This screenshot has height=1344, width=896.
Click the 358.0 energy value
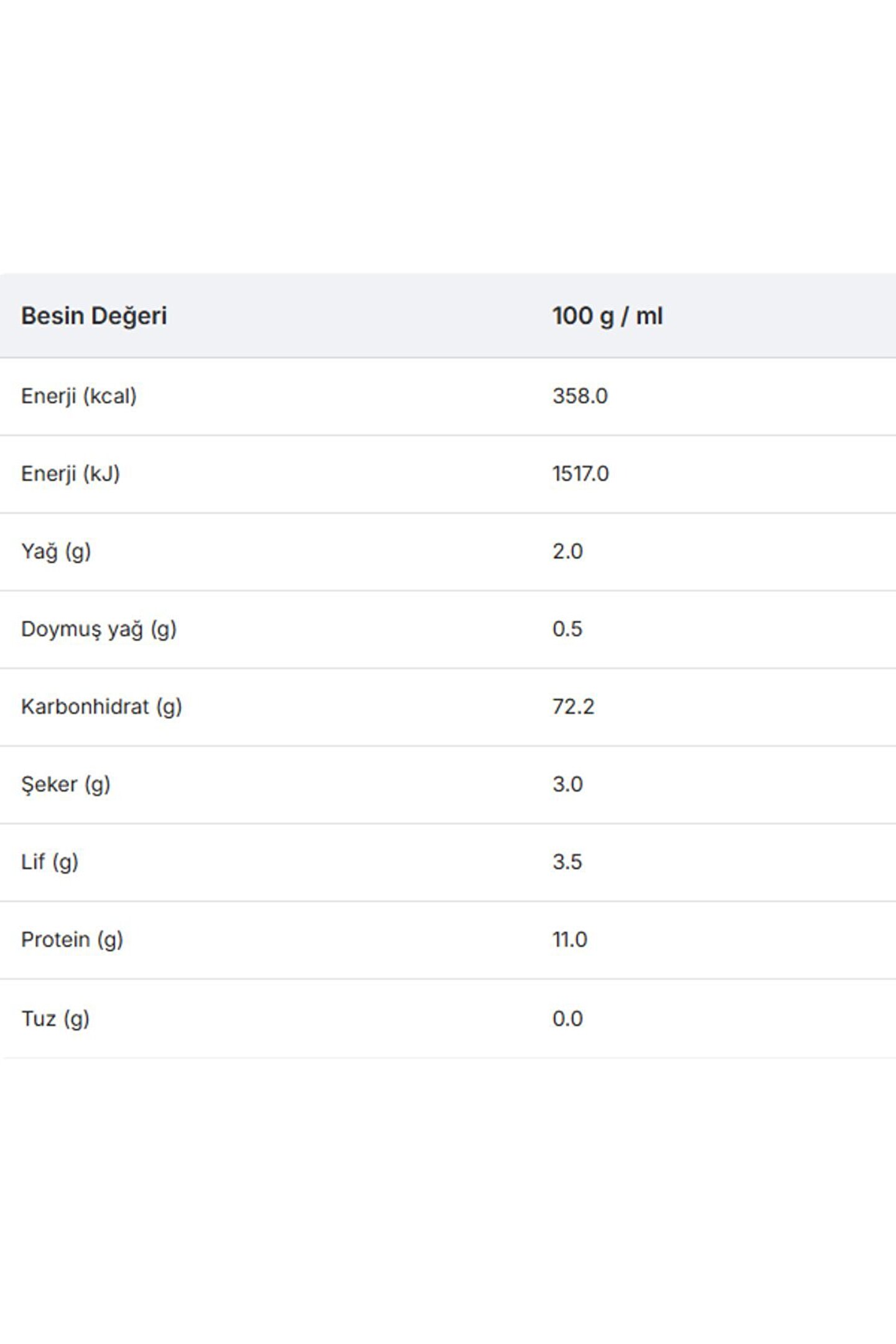click(x=580, y=396)
